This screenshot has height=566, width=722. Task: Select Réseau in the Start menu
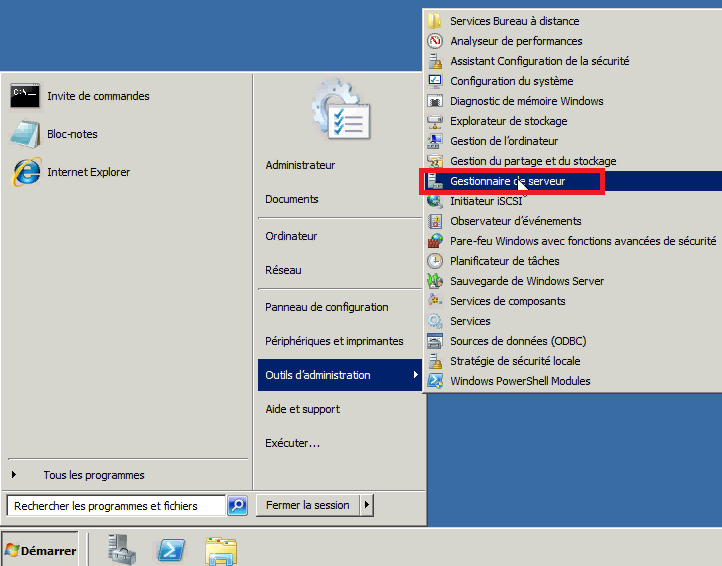[283, 270]
